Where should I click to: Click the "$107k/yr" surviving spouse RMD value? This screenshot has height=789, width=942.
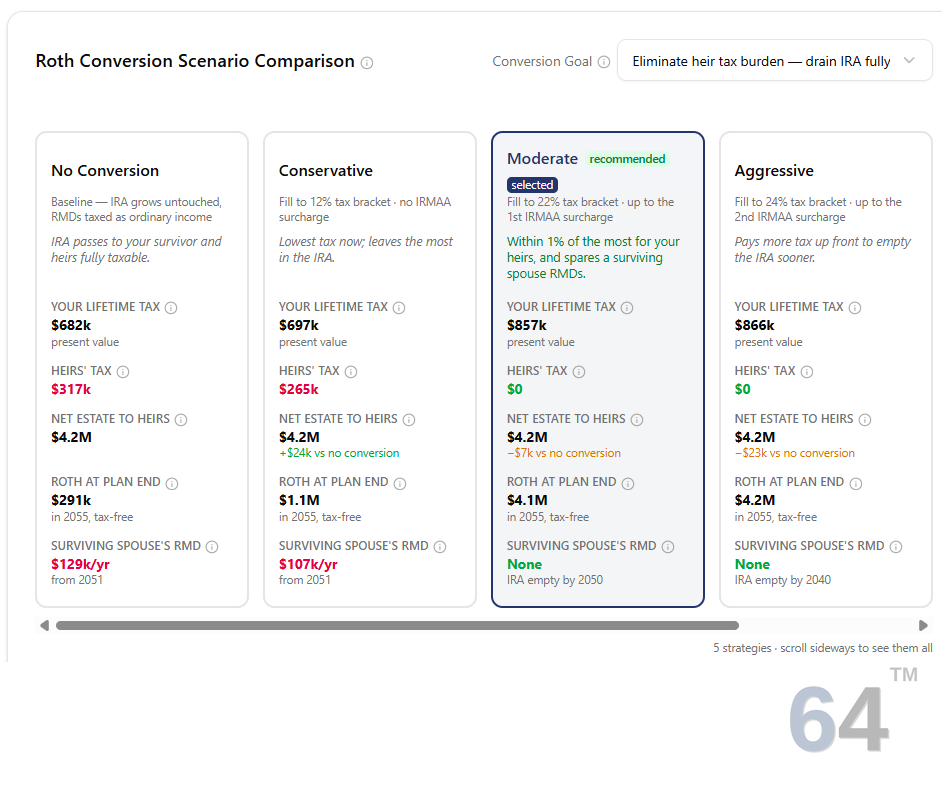pyautogui.click(x=308, y=564)
